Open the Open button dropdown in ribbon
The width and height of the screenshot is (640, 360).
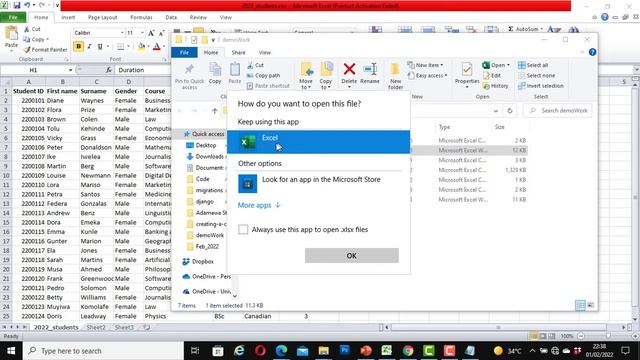click(x=508, y=65)
